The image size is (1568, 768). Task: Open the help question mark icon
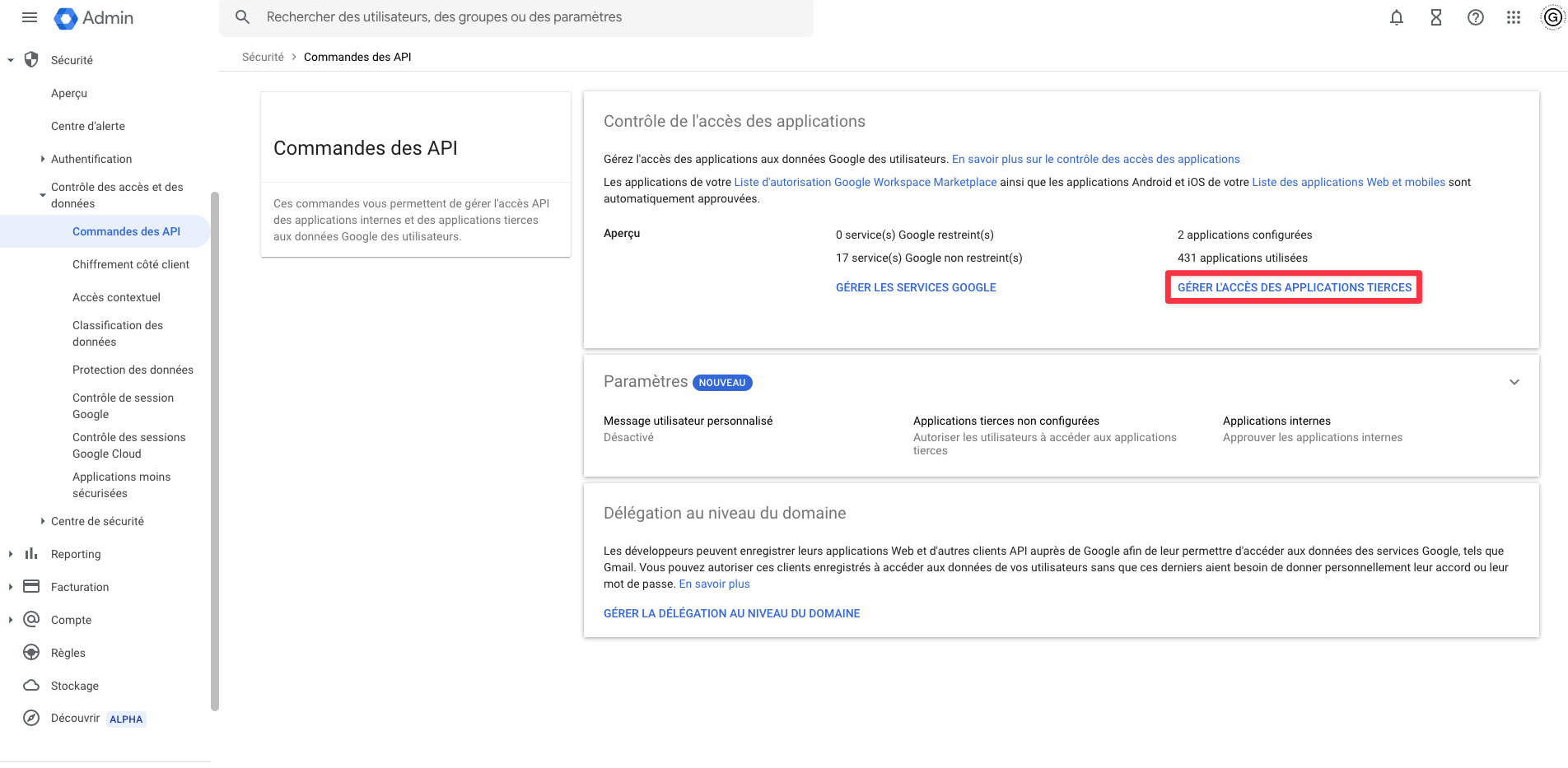(1476, 17)
